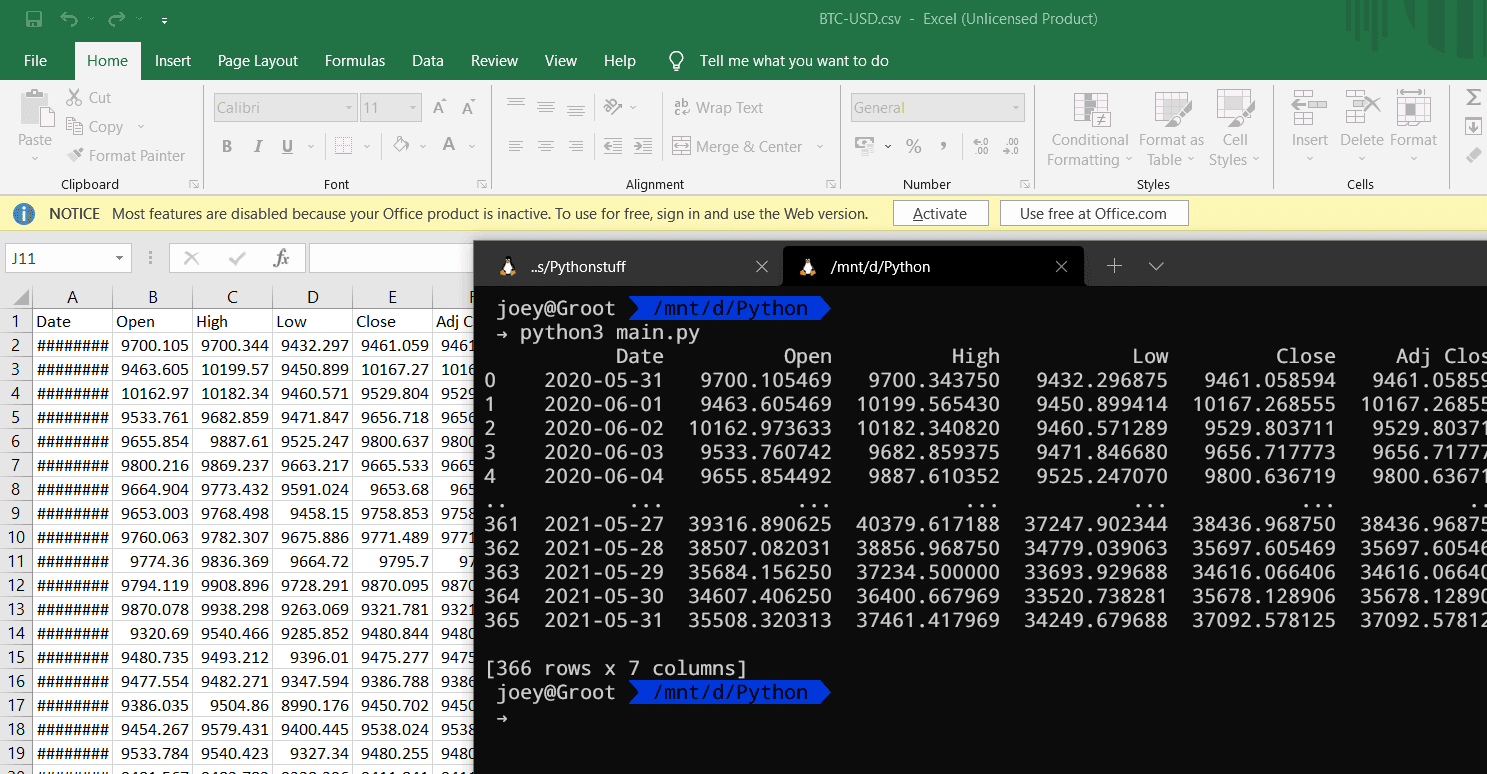The height and width of the screenshot is (774, 1487).
Task: Toggle Wrap Text option
Action: click(x=718, y=107)
